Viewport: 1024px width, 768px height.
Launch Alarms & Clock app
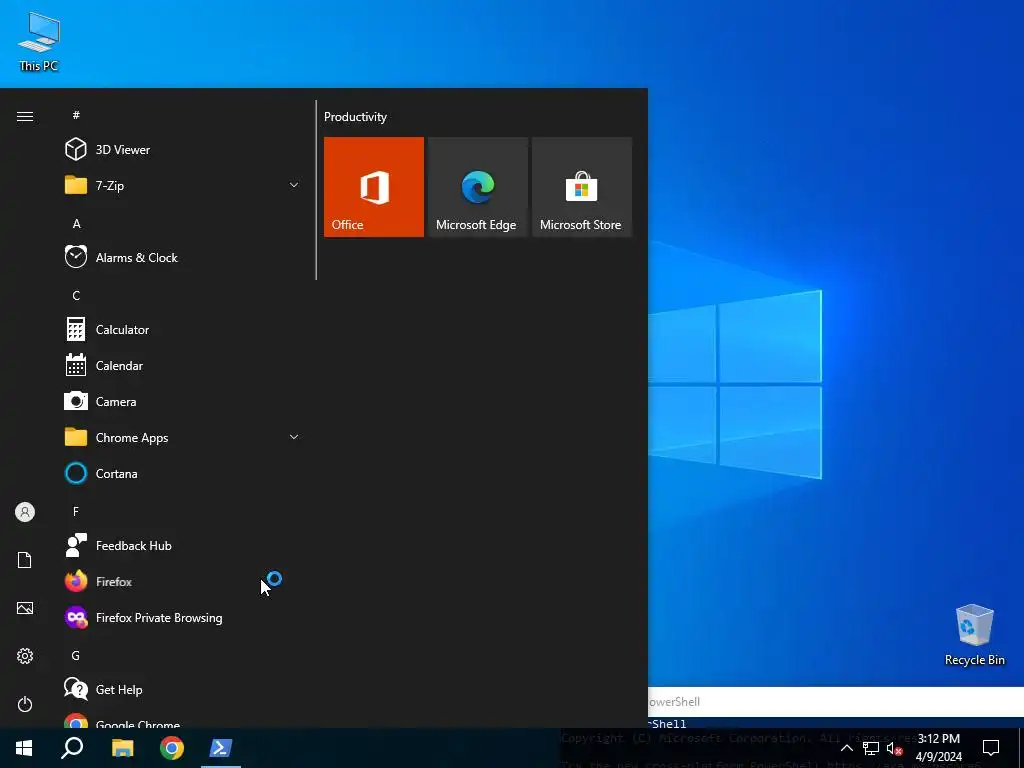[181, 257]
